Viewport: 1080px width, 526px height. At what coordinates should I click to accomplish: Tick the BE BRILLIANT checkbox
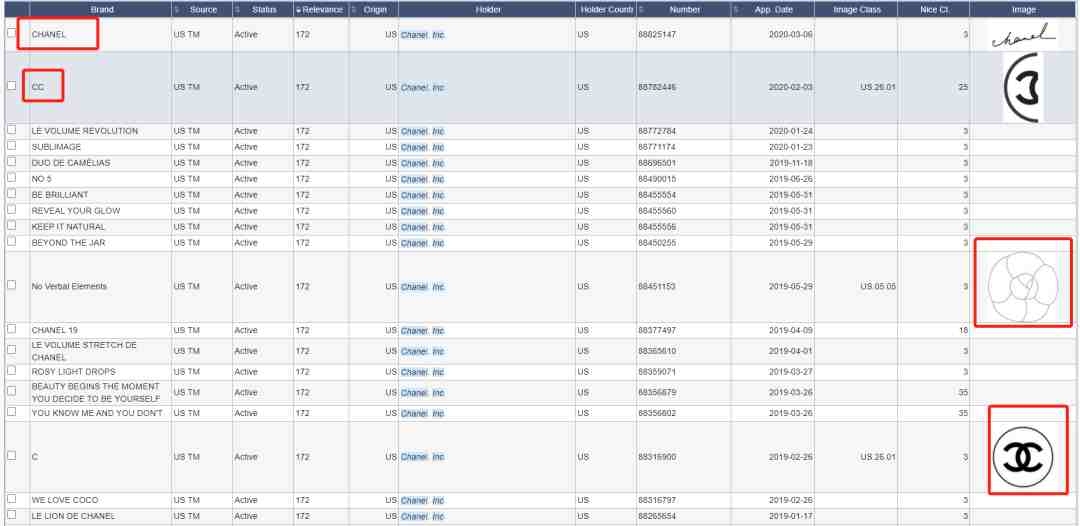click(x=12, y=193)
